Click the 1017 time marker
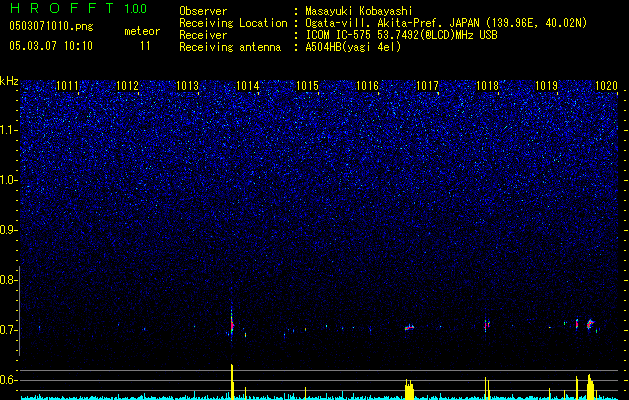Image resolution: width=629 pixels, height=400 pixels. 427,86
